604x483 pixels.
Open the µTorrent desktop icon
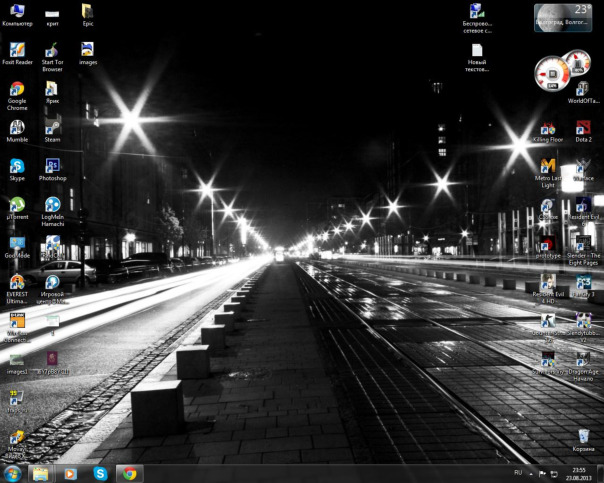point(17,205)
